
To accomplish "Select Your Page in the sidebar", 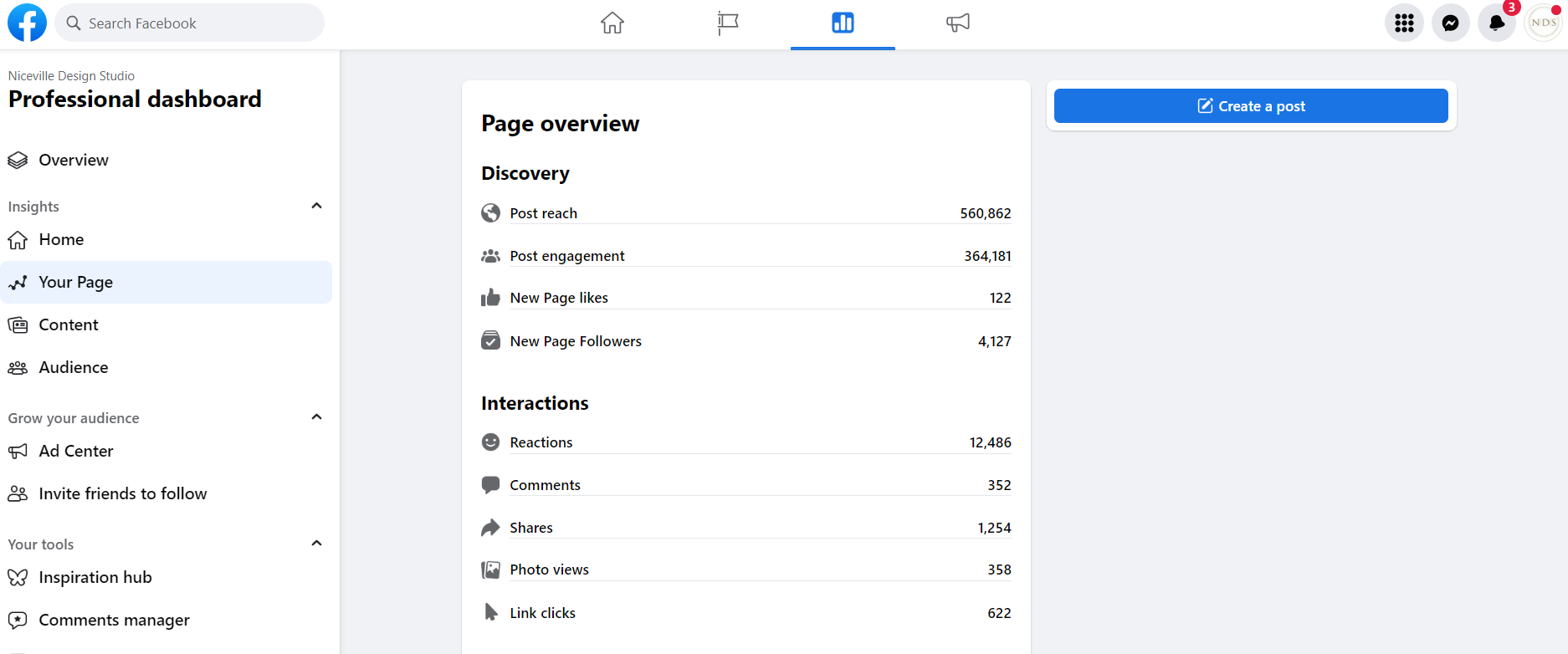I will click(x=167, y=282).
